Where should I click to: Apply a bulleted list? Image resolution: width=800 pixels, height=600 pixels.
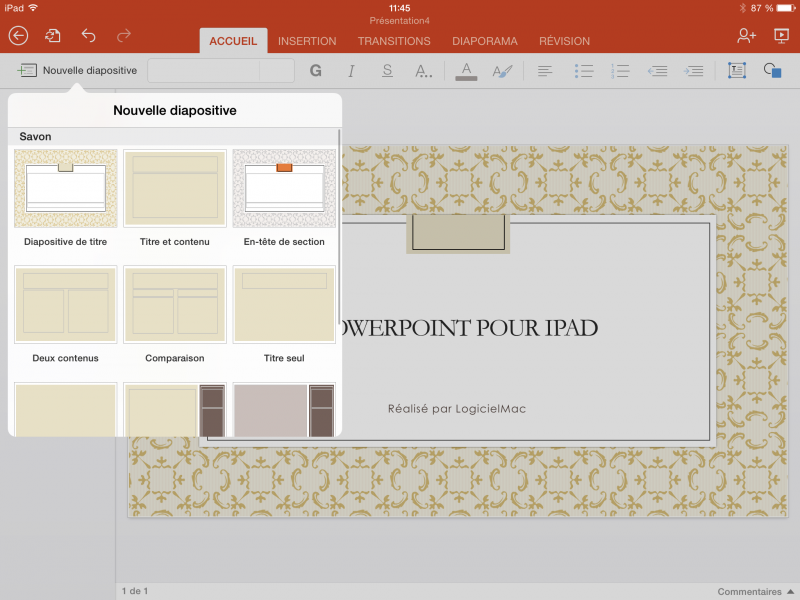click(x=584, y=71)
